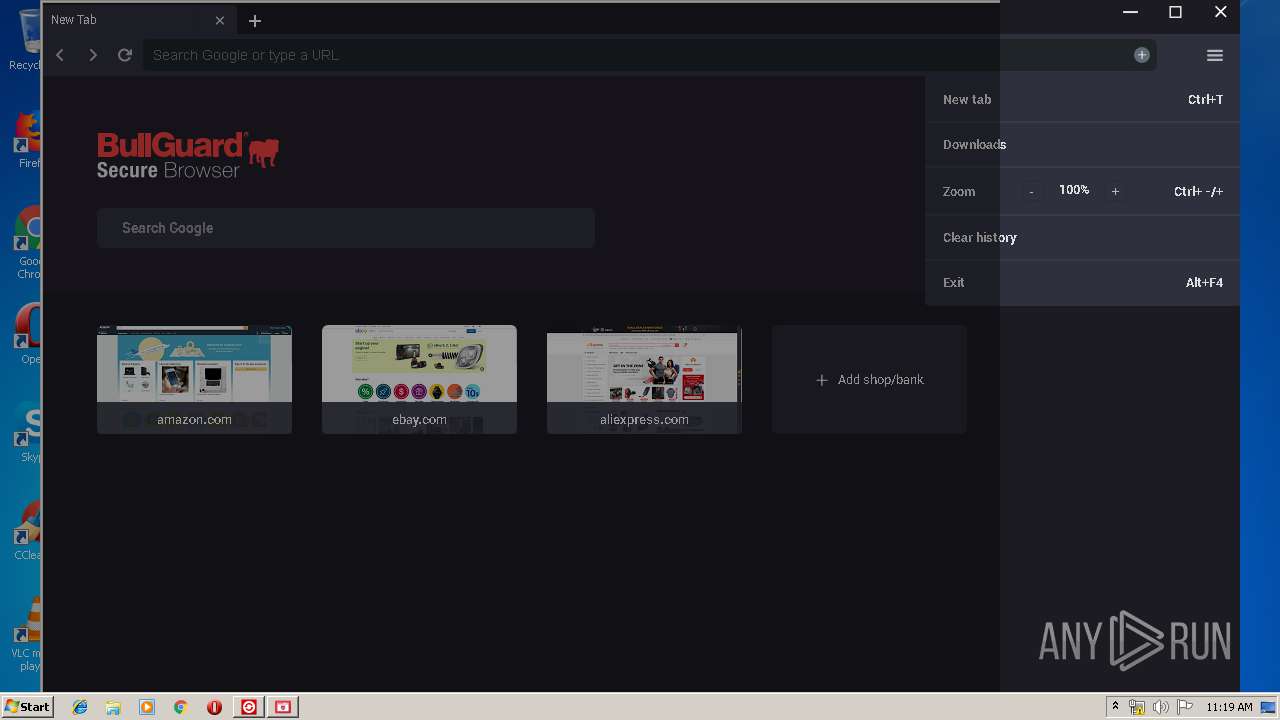Select the BullGuard browser taskbar button

(x=283, y=707)
